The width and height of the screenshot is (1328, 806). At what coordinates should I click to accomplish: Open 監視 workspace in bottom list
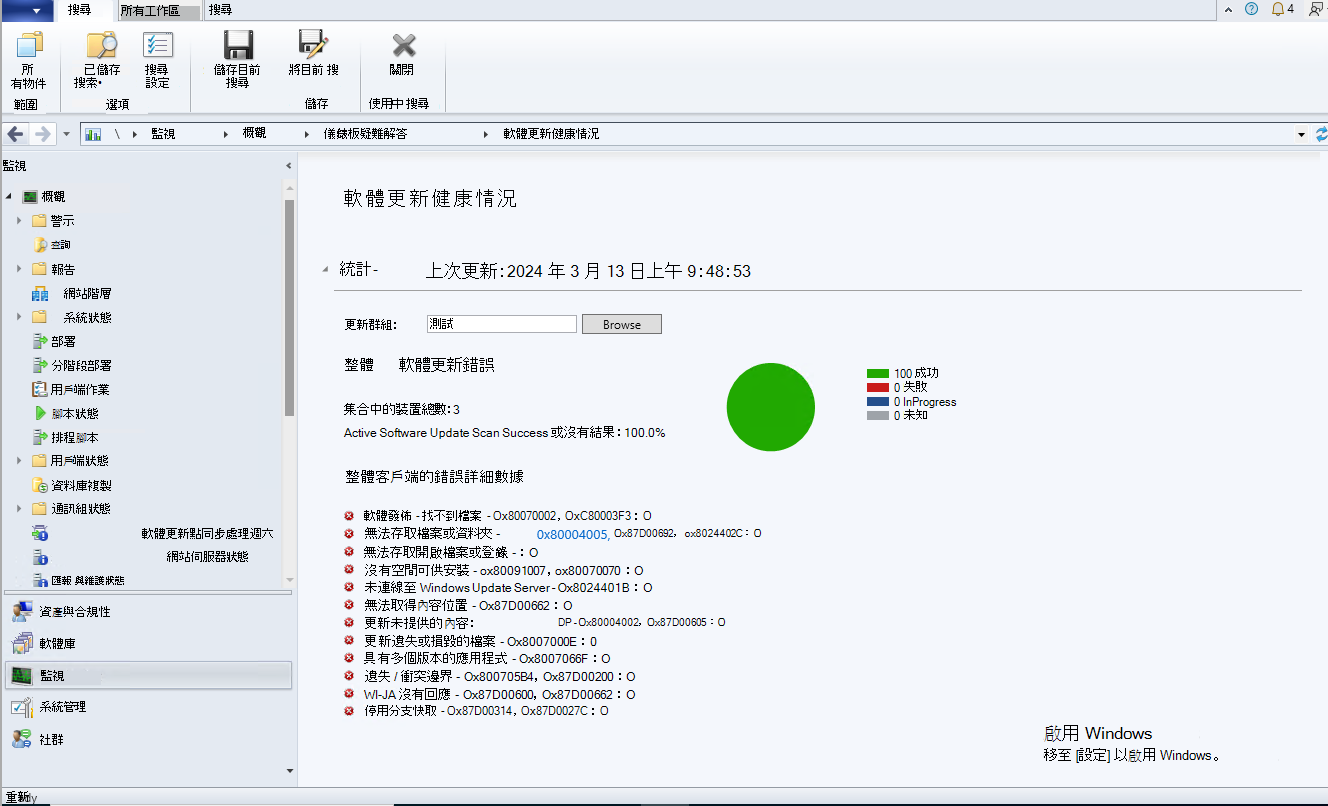click(x=148, y=675)
